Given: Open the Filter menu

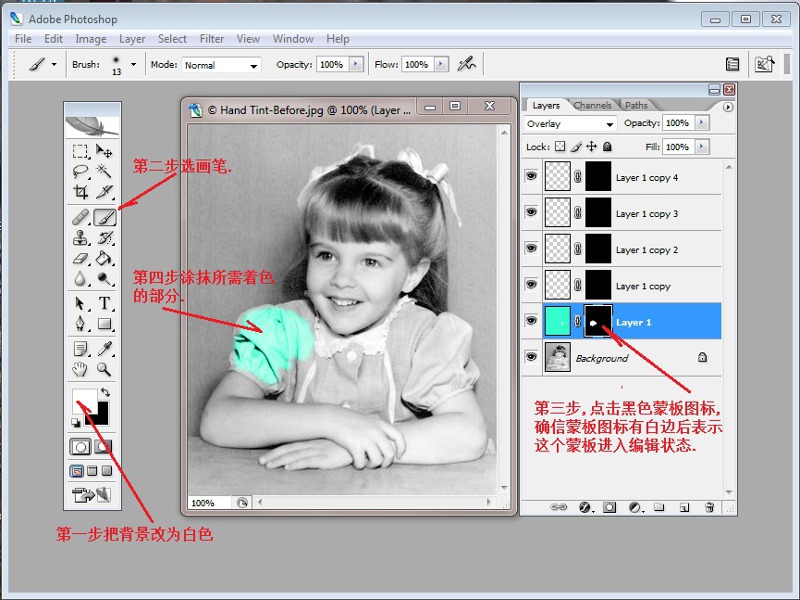Looking at the screenshot, I should coord(211,39).
